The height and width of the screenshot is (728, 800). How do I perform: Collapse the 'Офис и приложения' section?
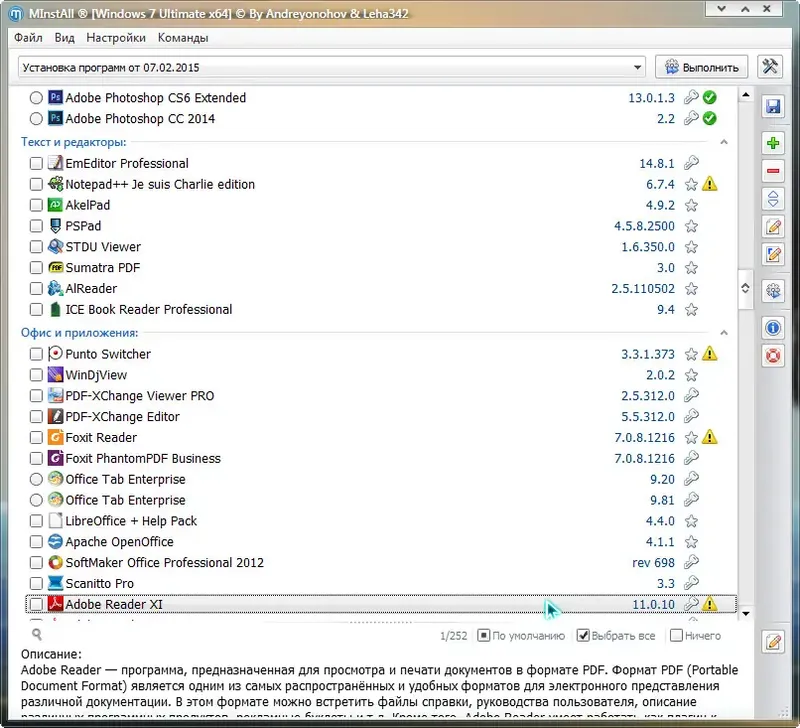[723, 333]
